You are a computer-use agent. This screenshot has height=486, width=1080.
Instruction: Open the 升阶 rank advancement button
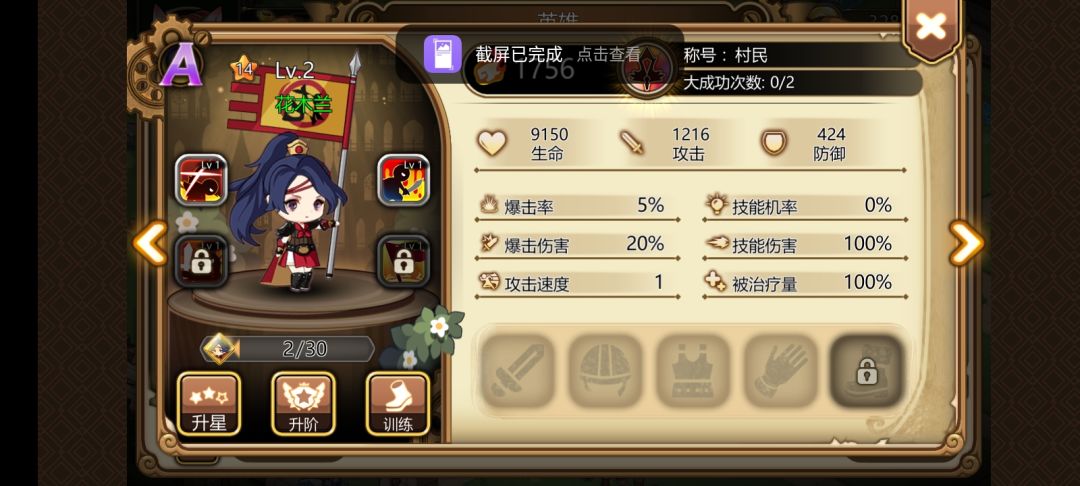[x=303, y=404]
